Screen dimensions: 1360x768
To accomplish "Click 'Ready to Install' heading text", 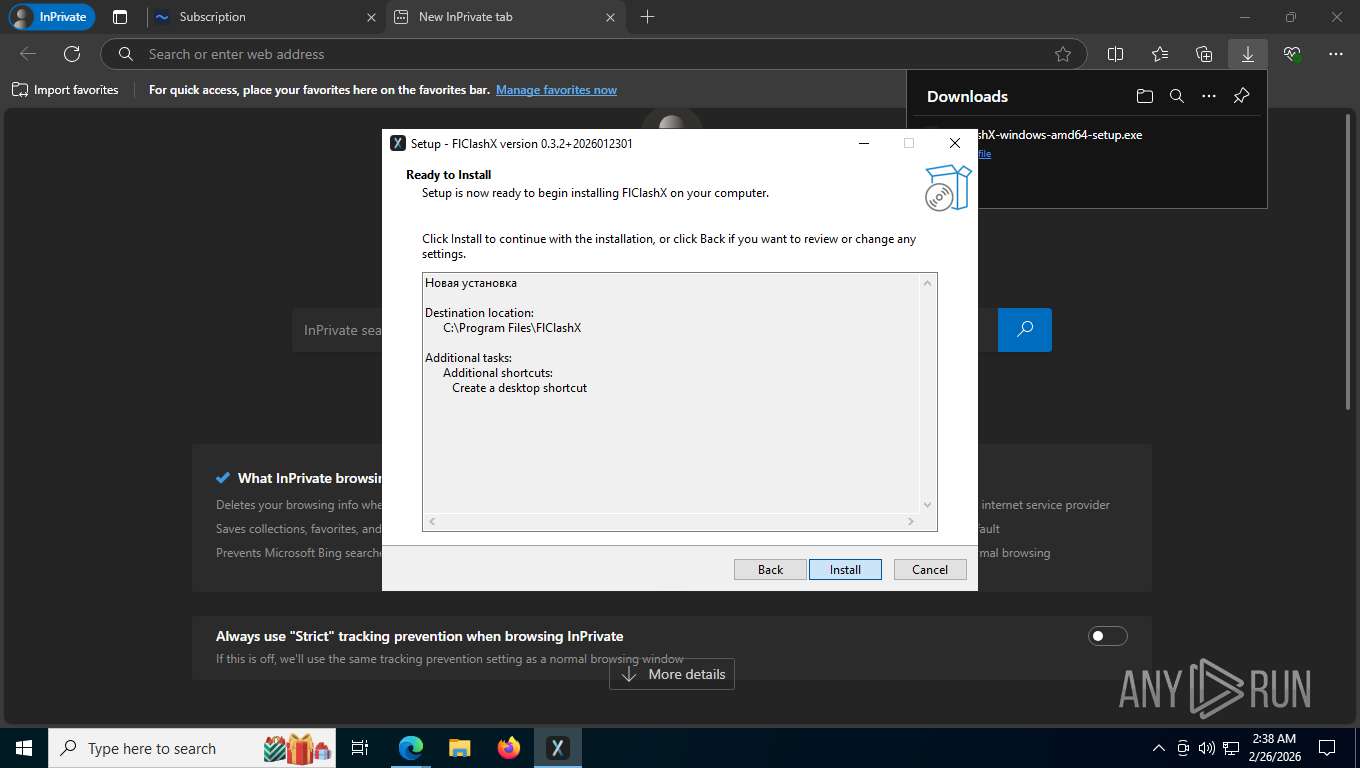I will coord(448,175).
